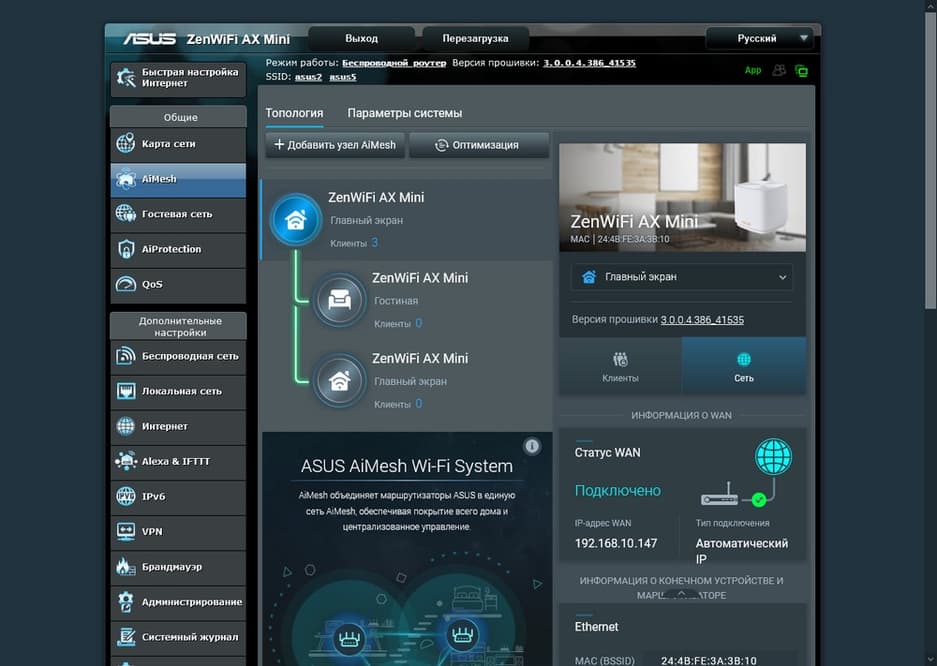
Task: Click the ASUS logo
Action: (x=150, y=39)
